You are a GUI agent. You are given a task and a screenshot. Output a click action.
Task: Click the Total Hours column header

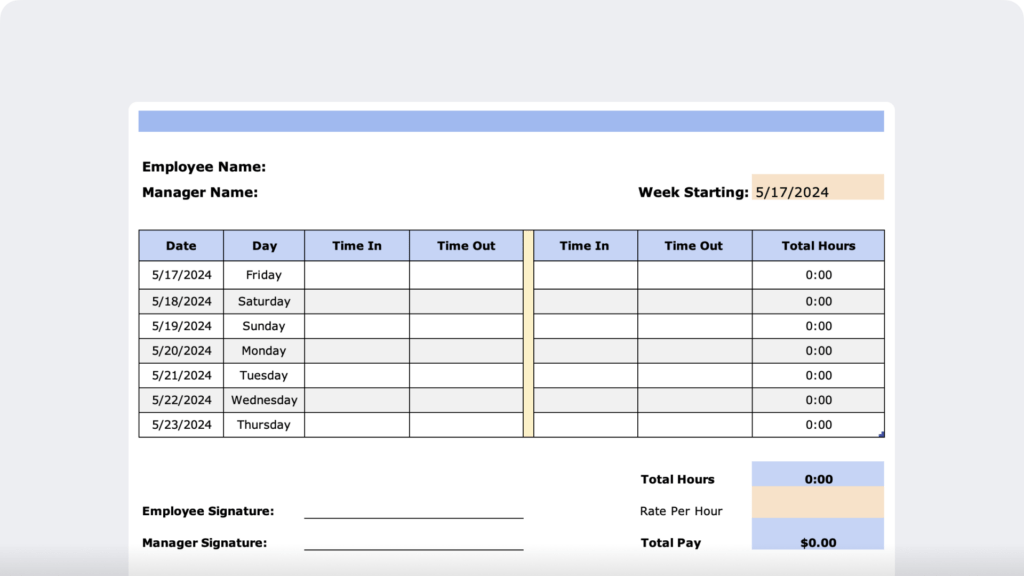818,245
